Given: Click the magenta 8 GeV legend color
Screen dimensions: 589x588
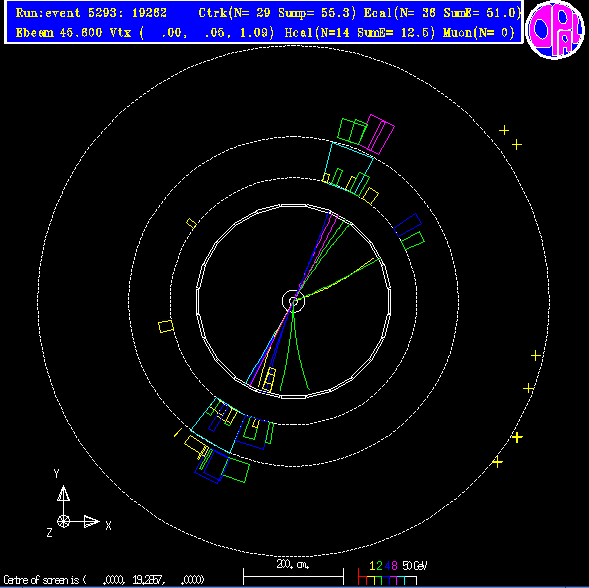Looking at the screenshot, I should point(394,566).
